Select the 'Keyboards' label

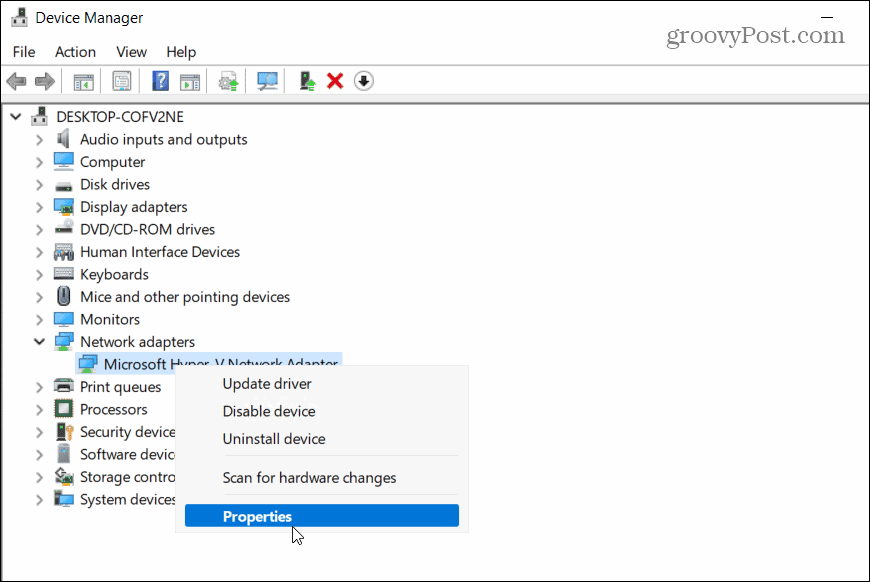coord(114,275)
